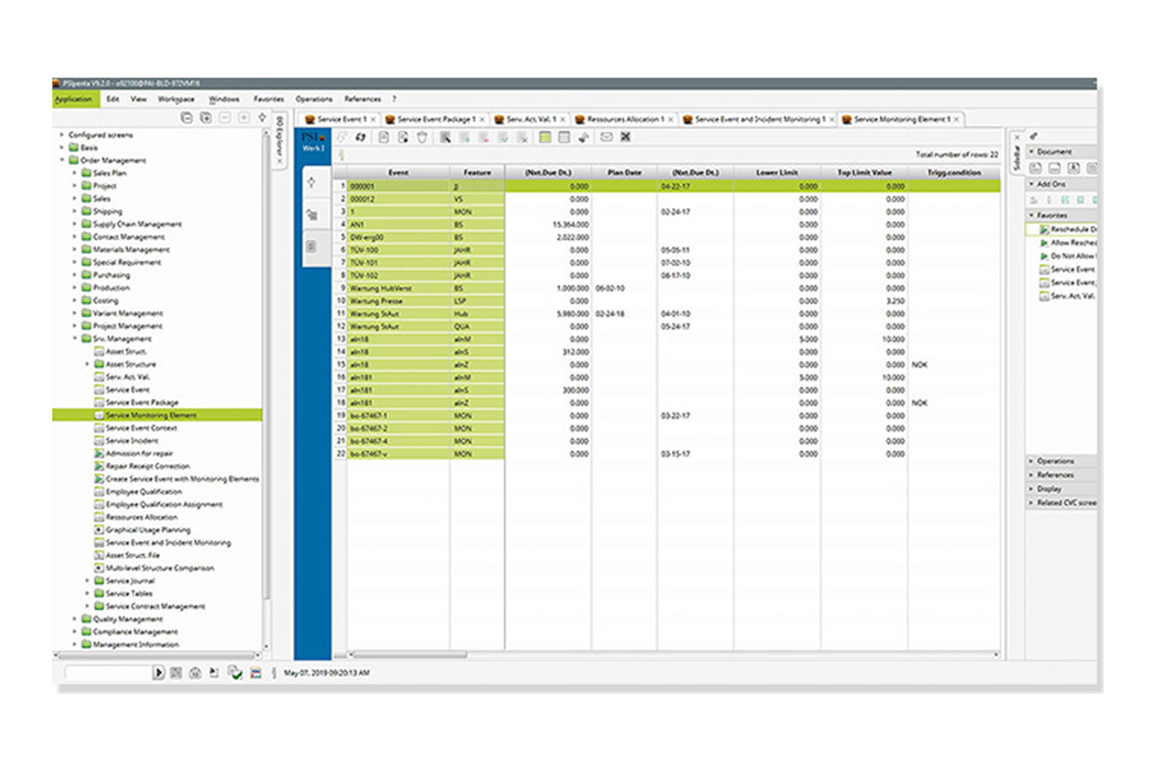Image resolution: width=1152 pixels, height=768 pixels.
Task: Select the gray form view icon
Action: click(564, 137)
